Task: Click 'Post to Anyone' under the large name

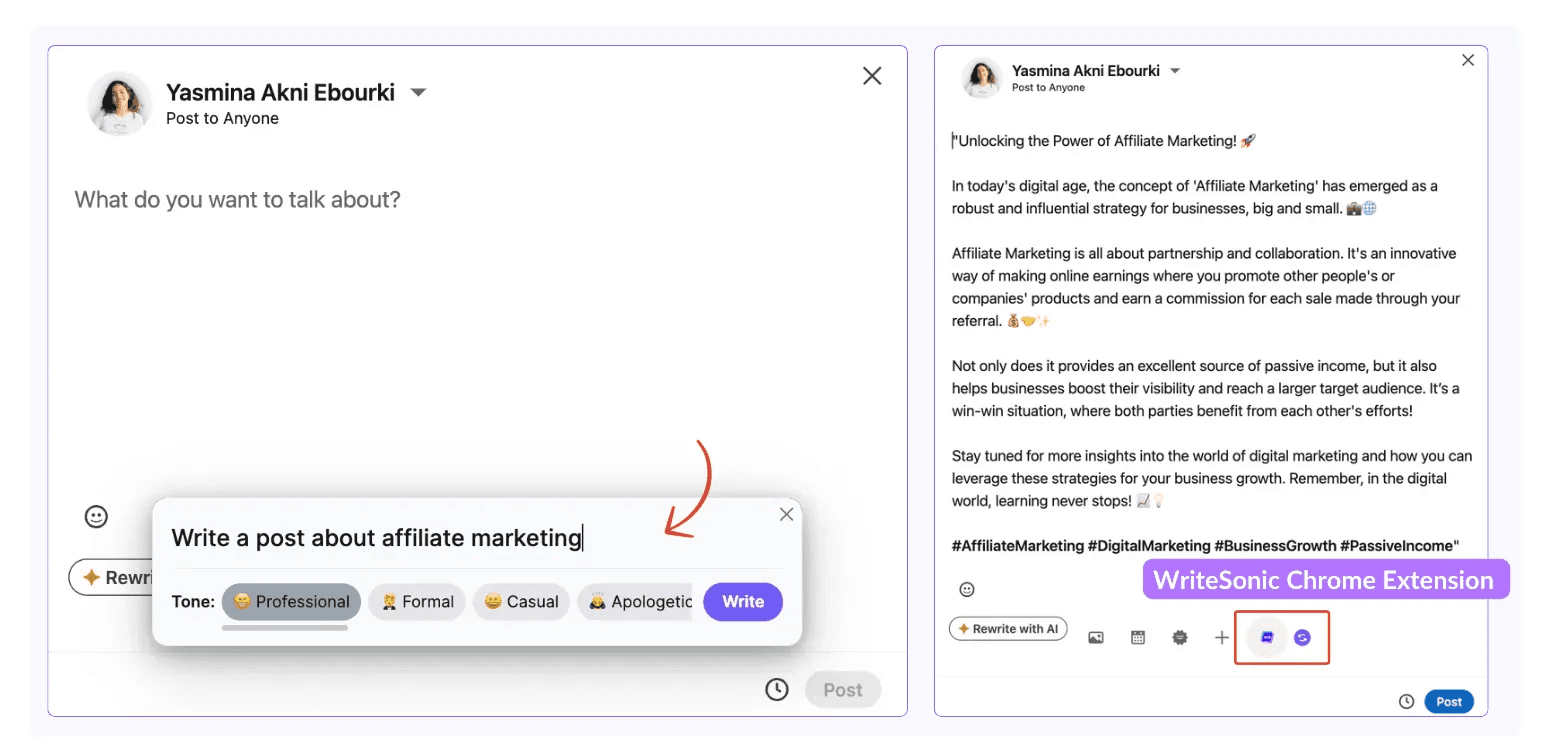Action: tap(222, 119)
